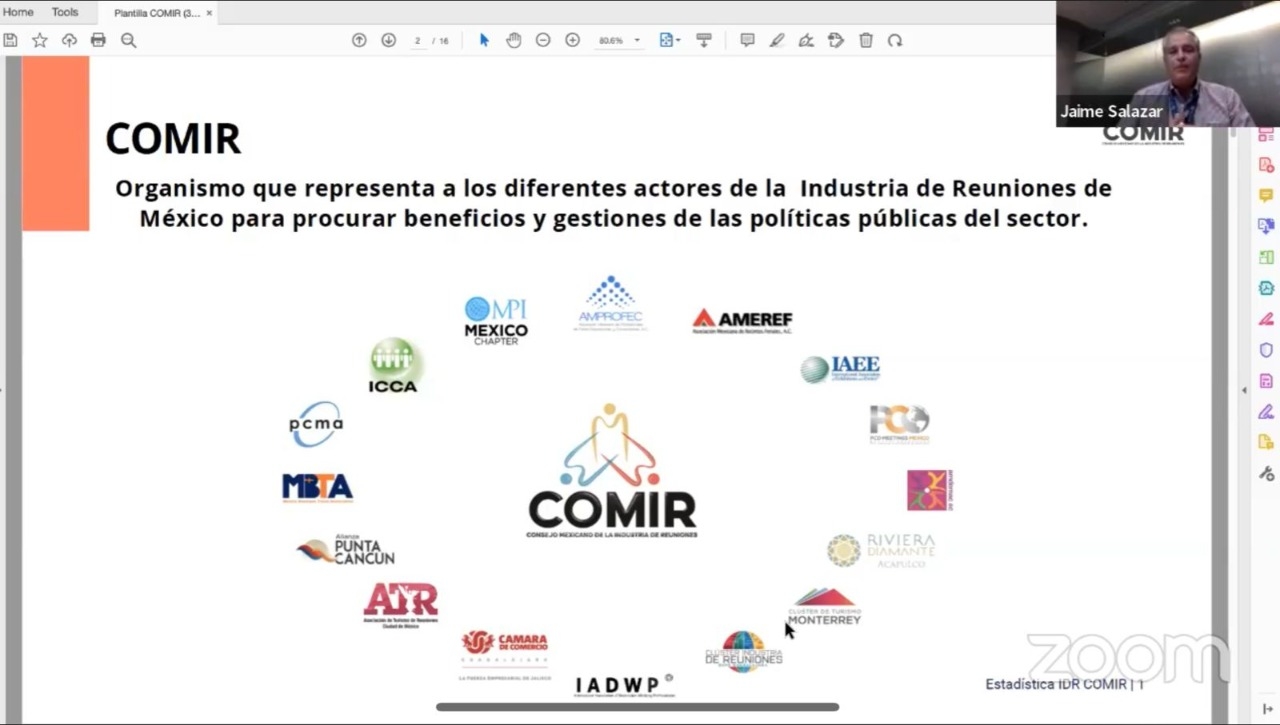The width and height of the screenshot is (1280, 725).
Task: Collapse the right tools pane arrow
Action: click(x=1244, y=390)
